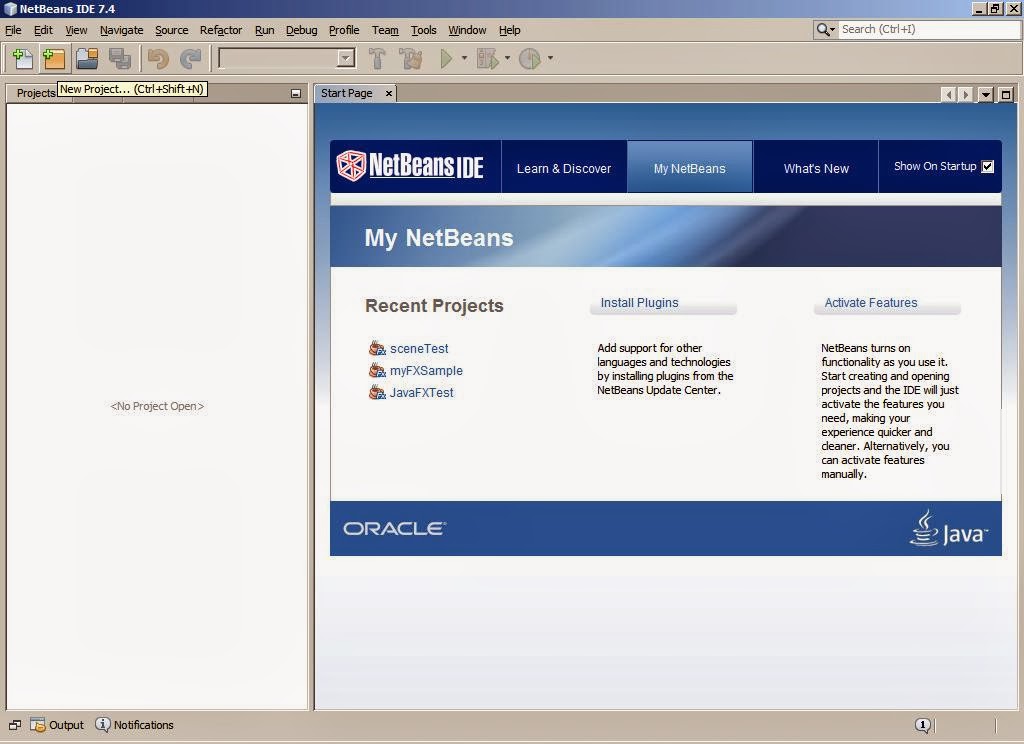Click the green Run Project icon
The width and height of the screenshot is (1024, 744).
[446, 59]
